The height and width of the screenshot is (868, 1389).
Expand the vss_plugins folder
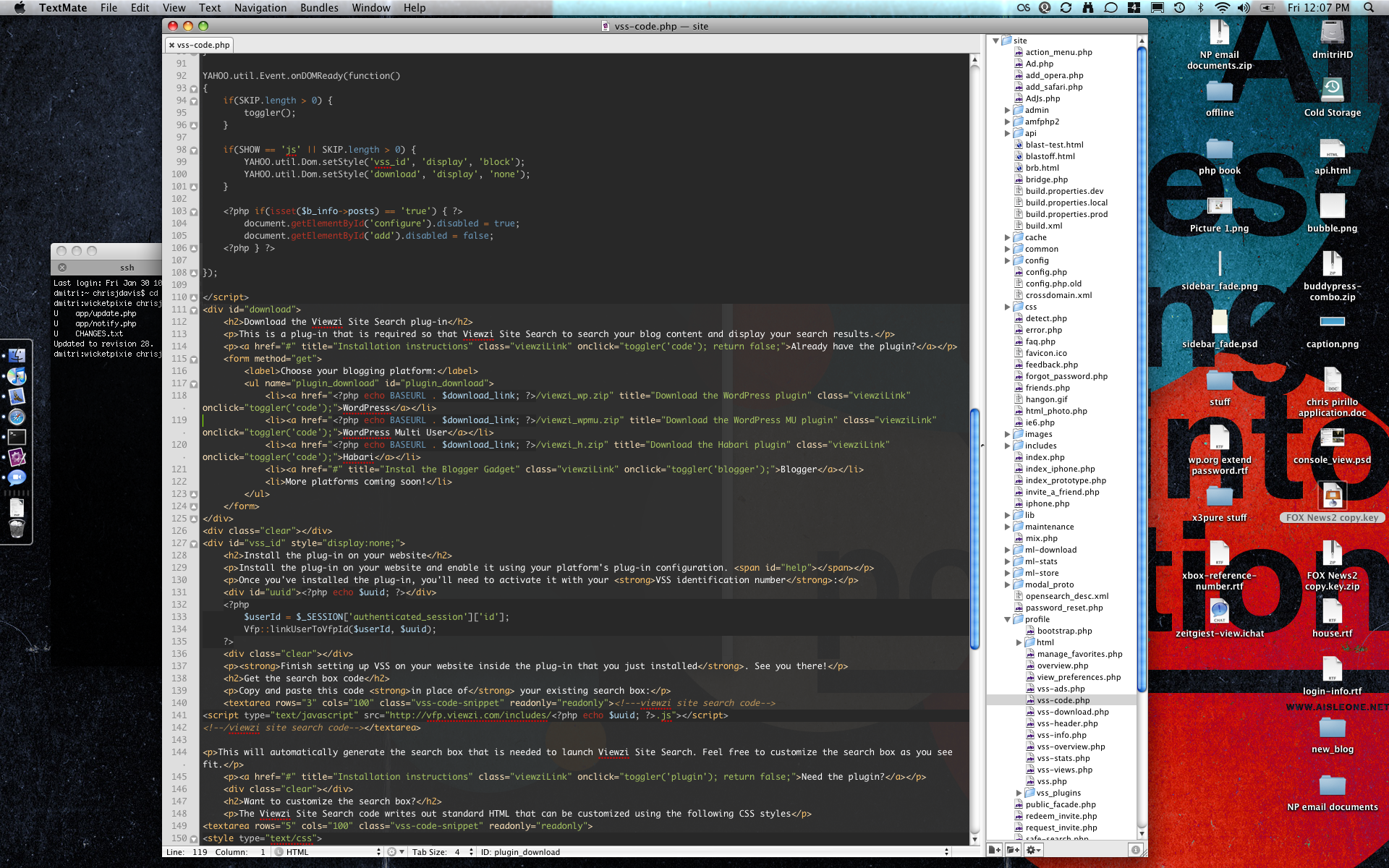click(x=1019, y=793)
